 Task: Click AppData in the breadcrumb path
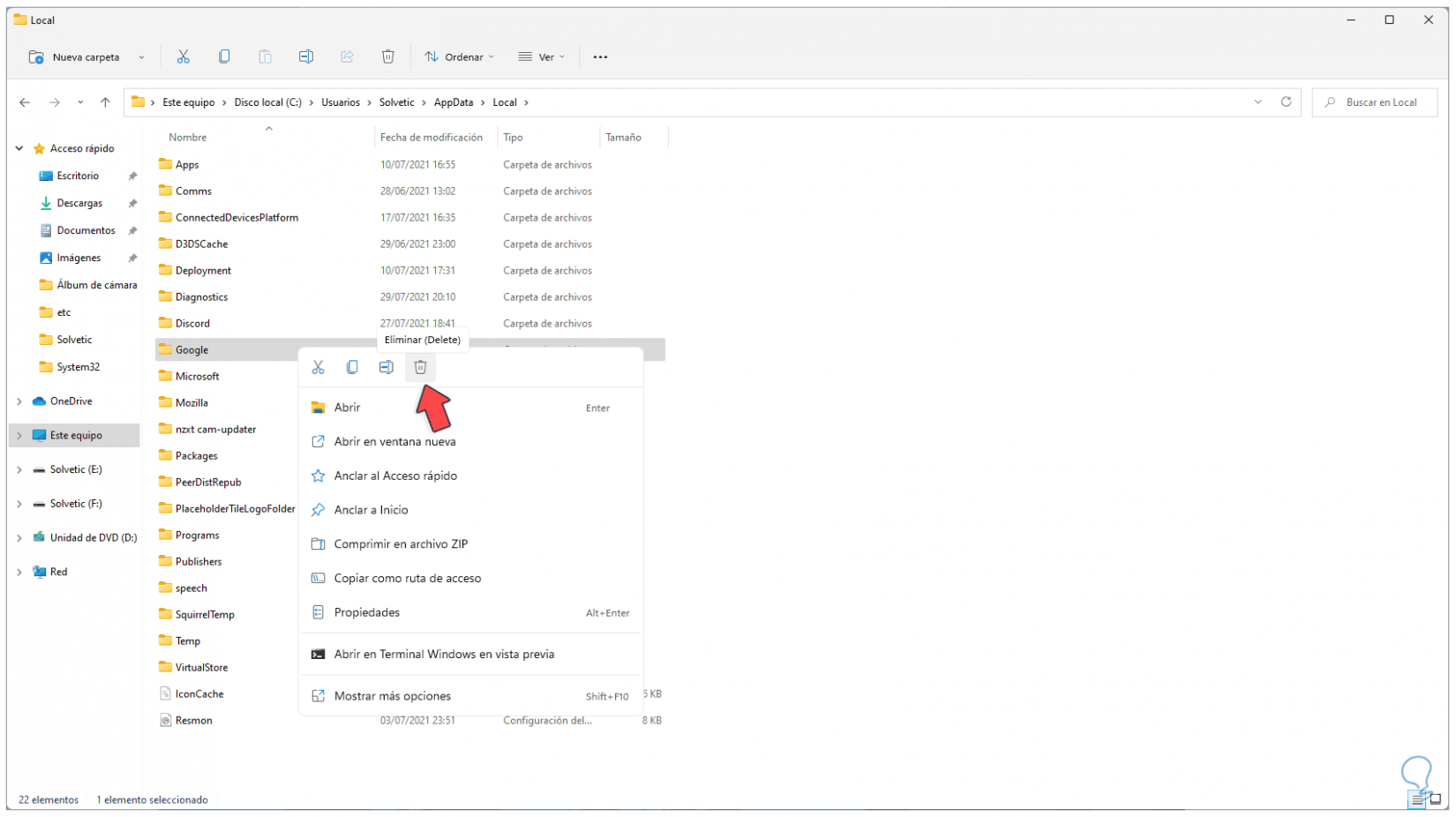(454, 102)
